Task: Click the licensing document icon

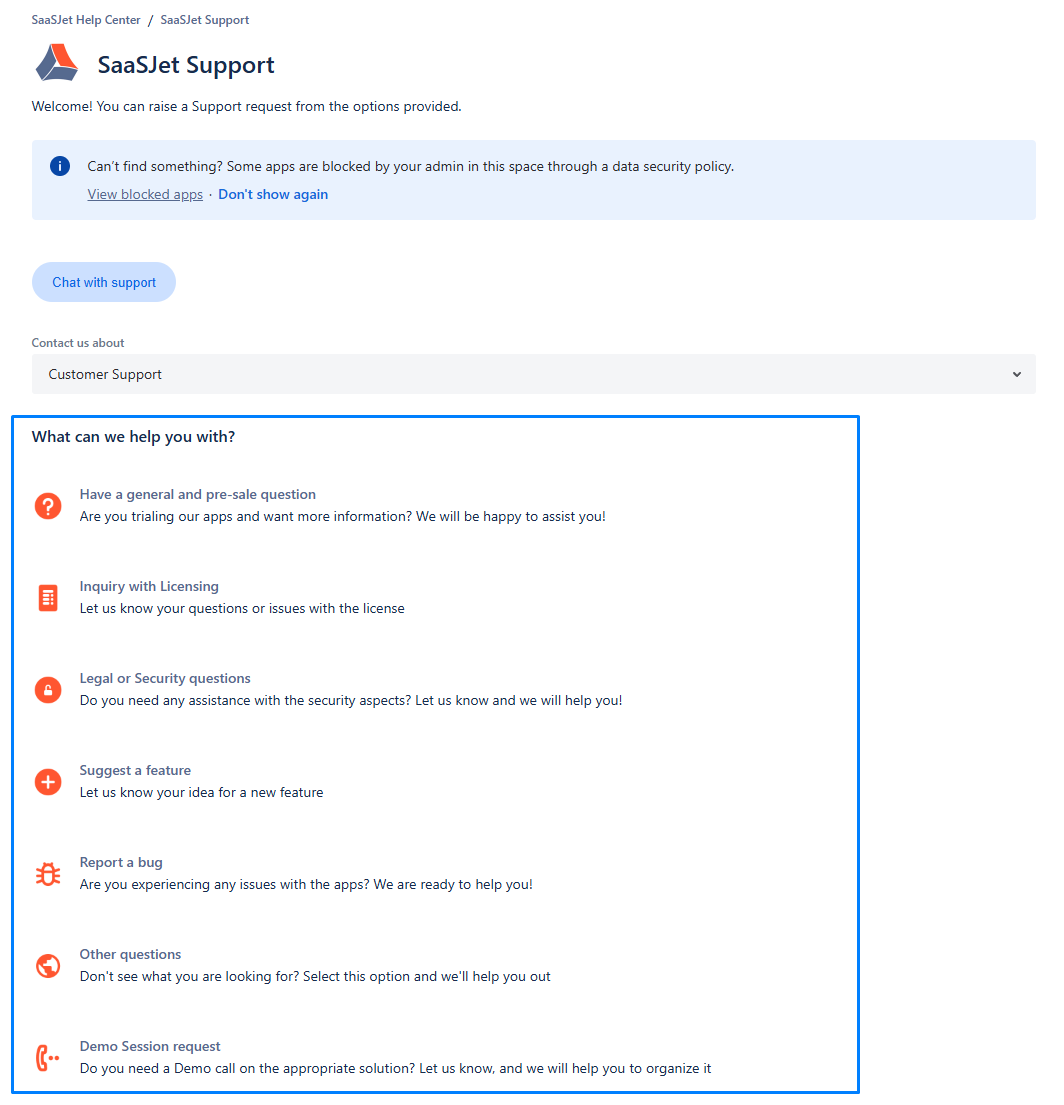Action: pyautogui.click(x=48, y=598)
